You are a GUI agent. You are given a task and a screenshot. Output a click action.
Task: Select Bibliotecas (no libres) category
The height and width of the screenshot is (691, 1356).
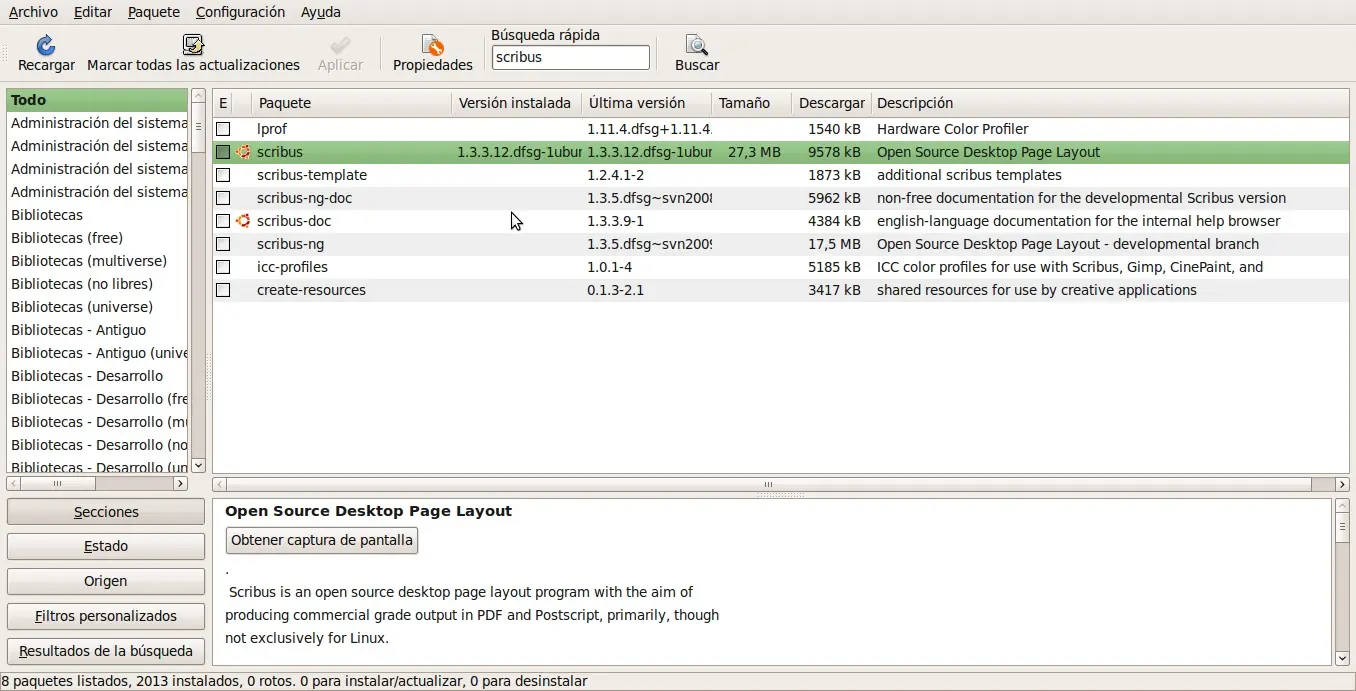(x=98, y=284)
